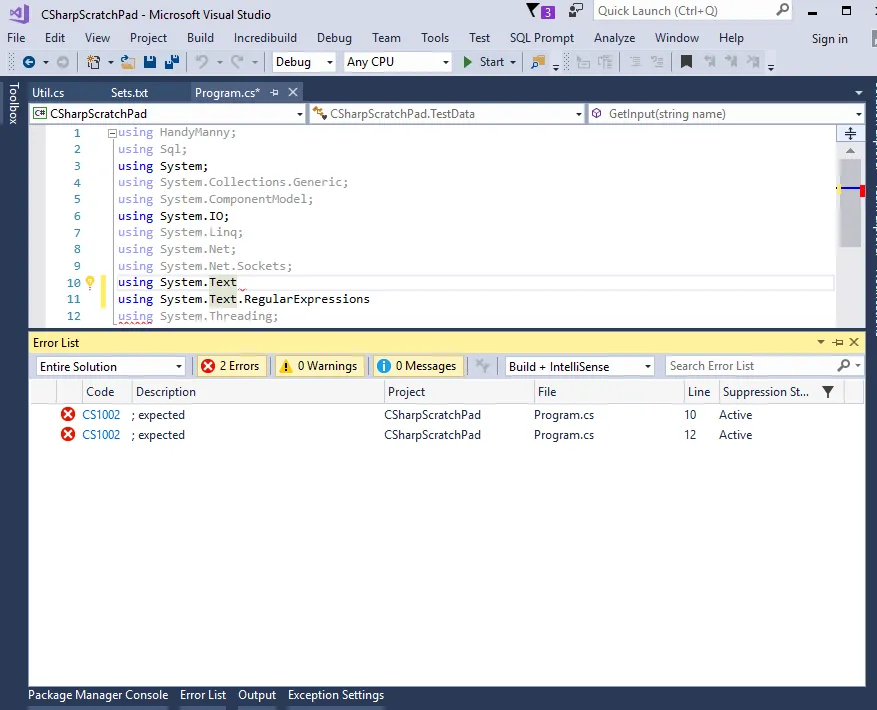The image size is (877, 710).
Task: Open the CS1002 code link for line 10
Action: tap(101, 415)
